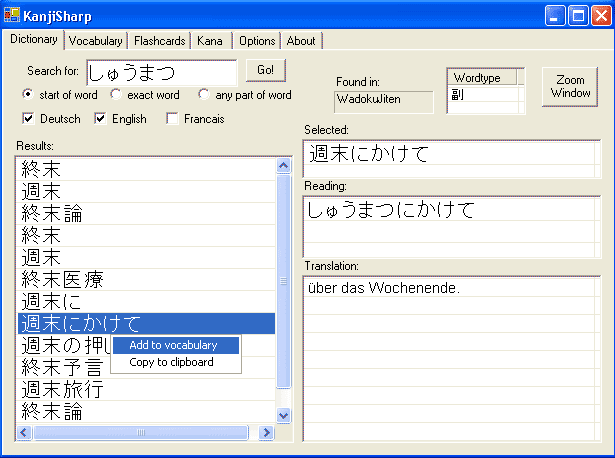Click the horizontal scrollbar thumb in results
Image resolution: width=615 pixels, height=458 pixels.
[x=141, y=432]
